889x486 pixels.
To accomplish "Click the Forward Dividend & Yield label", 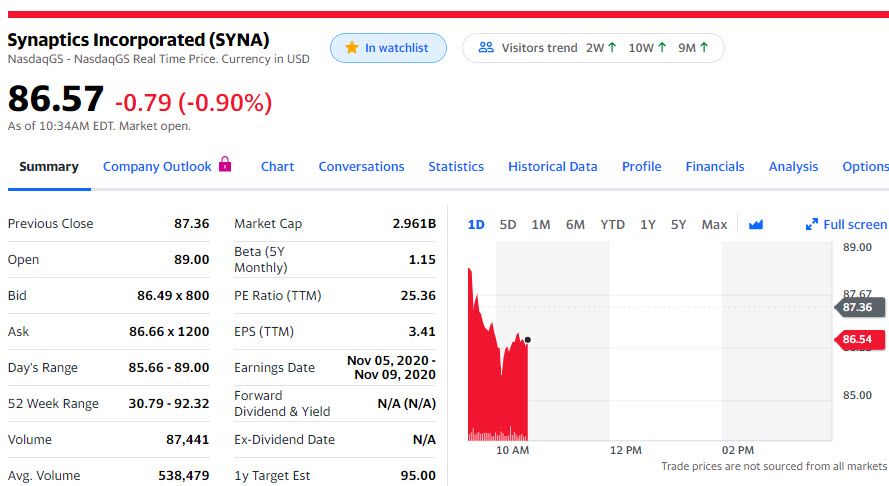I will (x=282, y=403).
